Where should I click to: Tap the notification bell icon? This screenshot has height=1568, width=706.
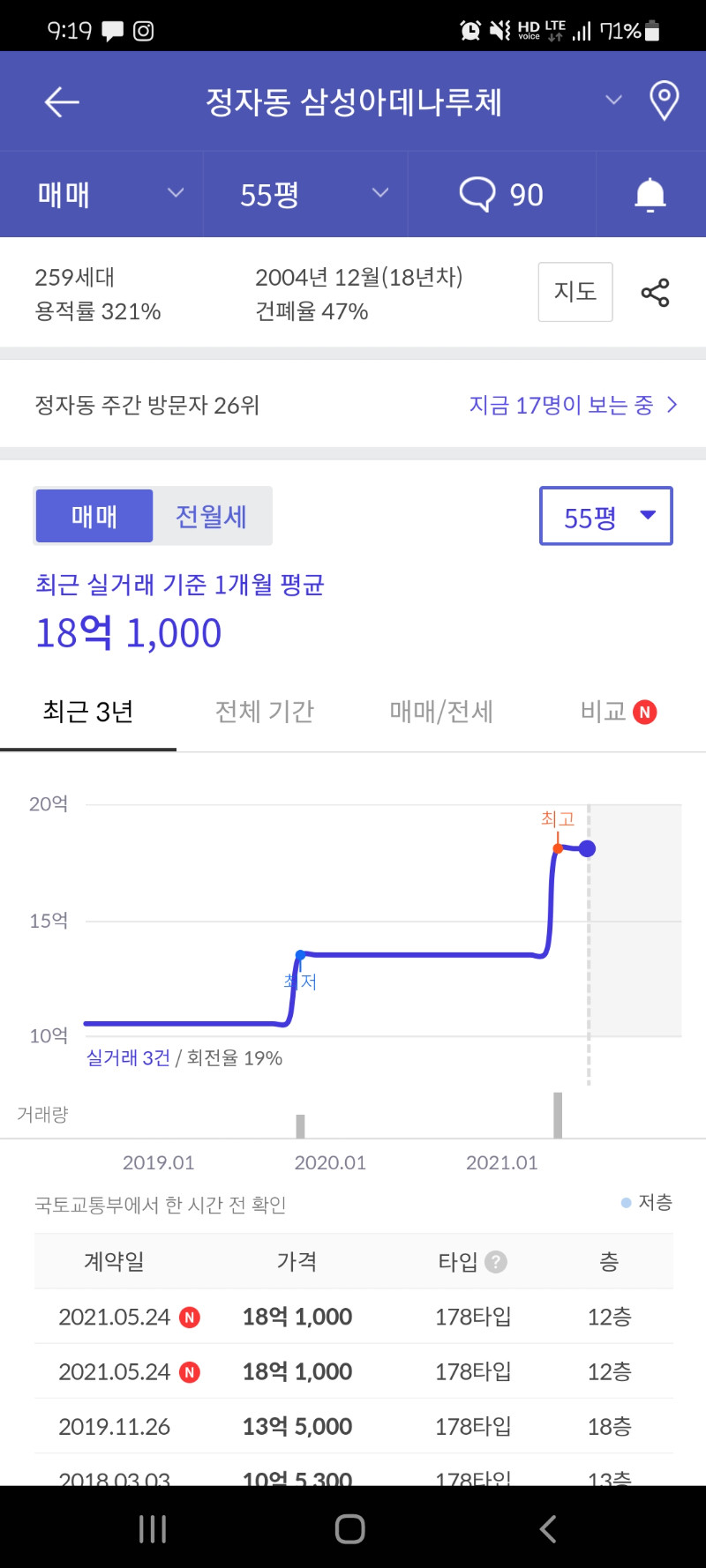(650, 194)
